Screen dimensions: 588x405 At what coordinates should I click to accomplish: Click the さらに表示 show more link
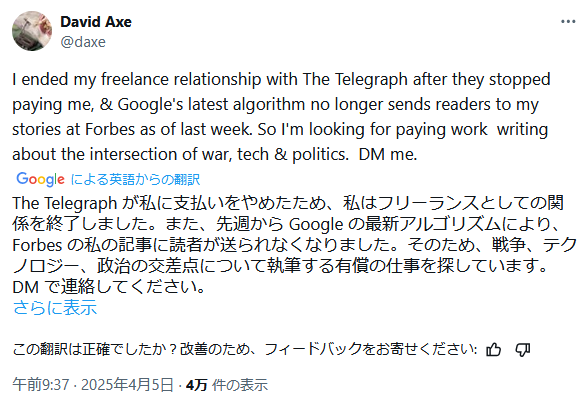[x=55, y=307]
